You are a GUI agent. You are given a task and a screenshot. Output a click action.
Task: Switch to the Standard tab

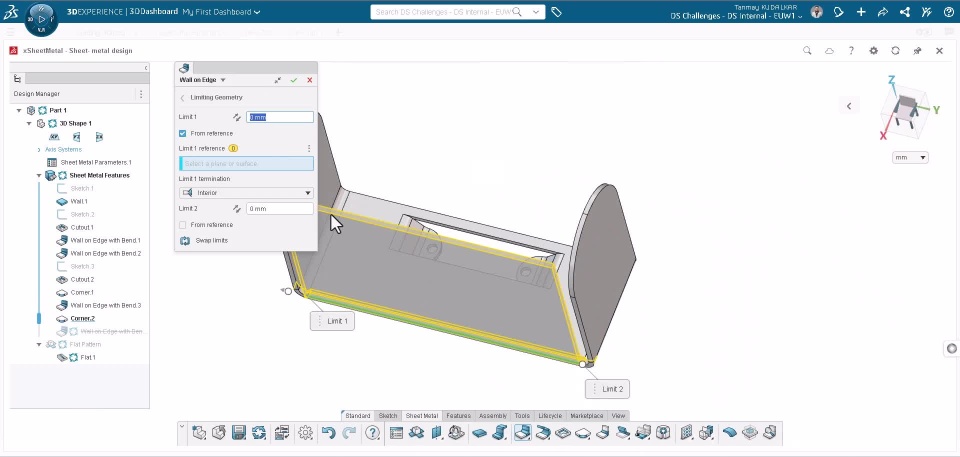(357, 415)
